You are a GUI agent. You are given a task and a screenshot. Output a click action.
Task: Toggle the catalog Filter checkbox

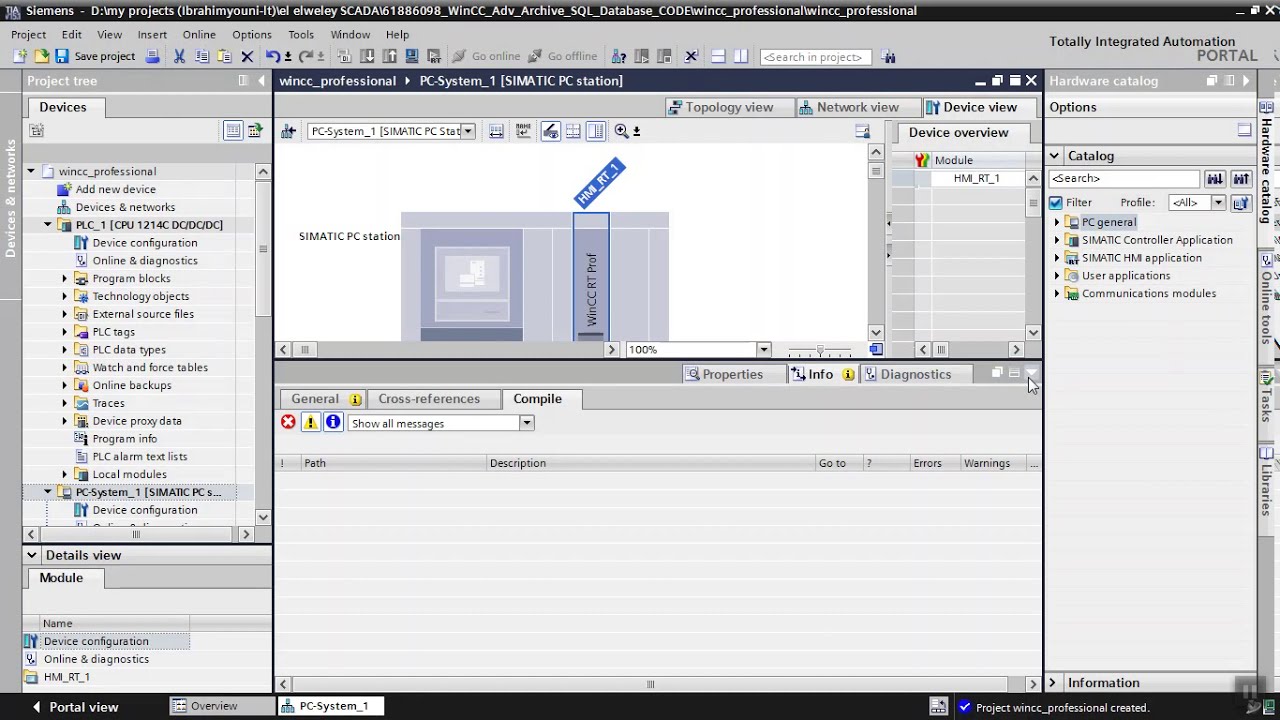point(1056,203)
